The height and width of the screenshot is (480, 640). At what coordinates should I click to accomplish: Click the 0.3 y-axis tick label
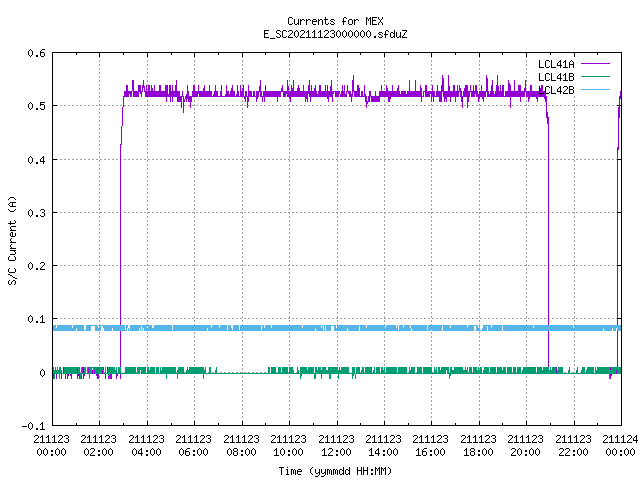pos(36,213)
